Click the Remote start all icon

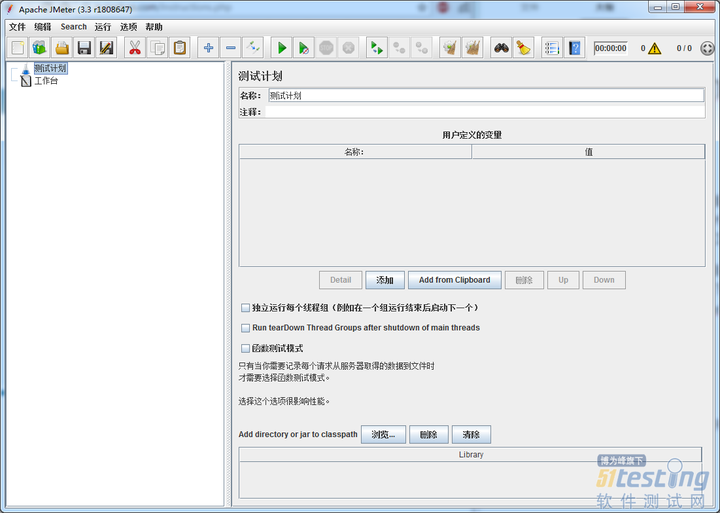click(377, 48)
